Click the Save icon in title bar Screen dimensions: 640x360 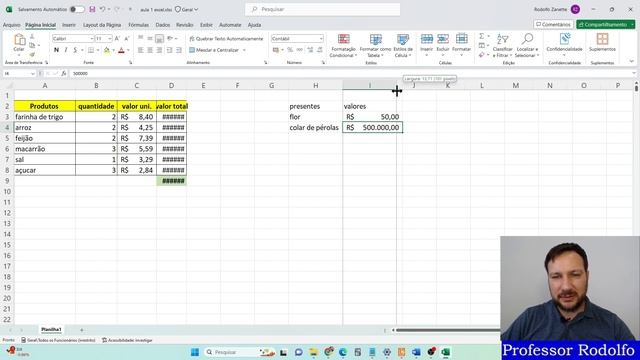[92, 9]
